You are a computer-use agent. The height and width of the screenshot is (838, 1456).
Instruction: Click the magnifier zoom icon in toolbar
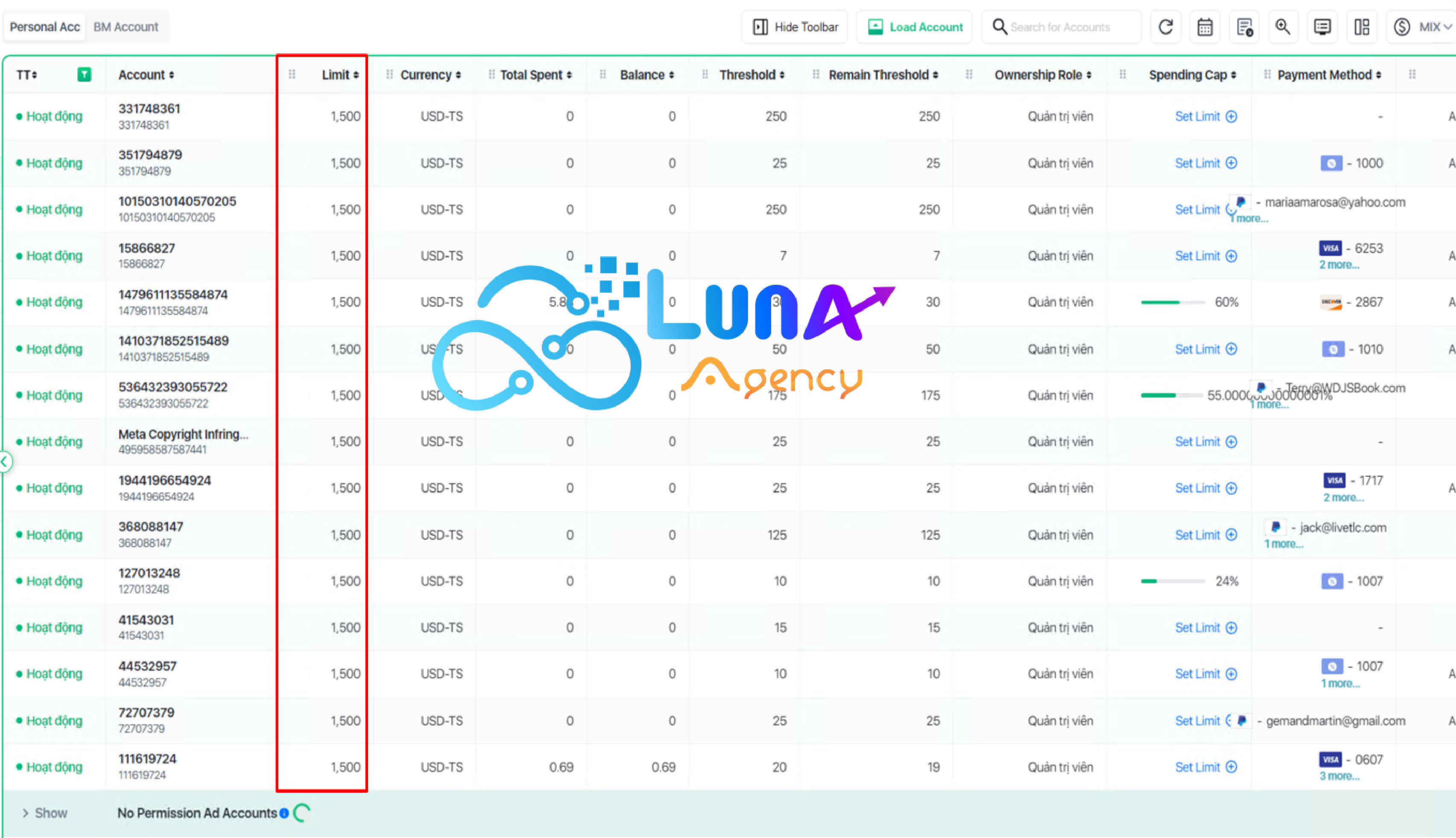tap(1283, 27)
